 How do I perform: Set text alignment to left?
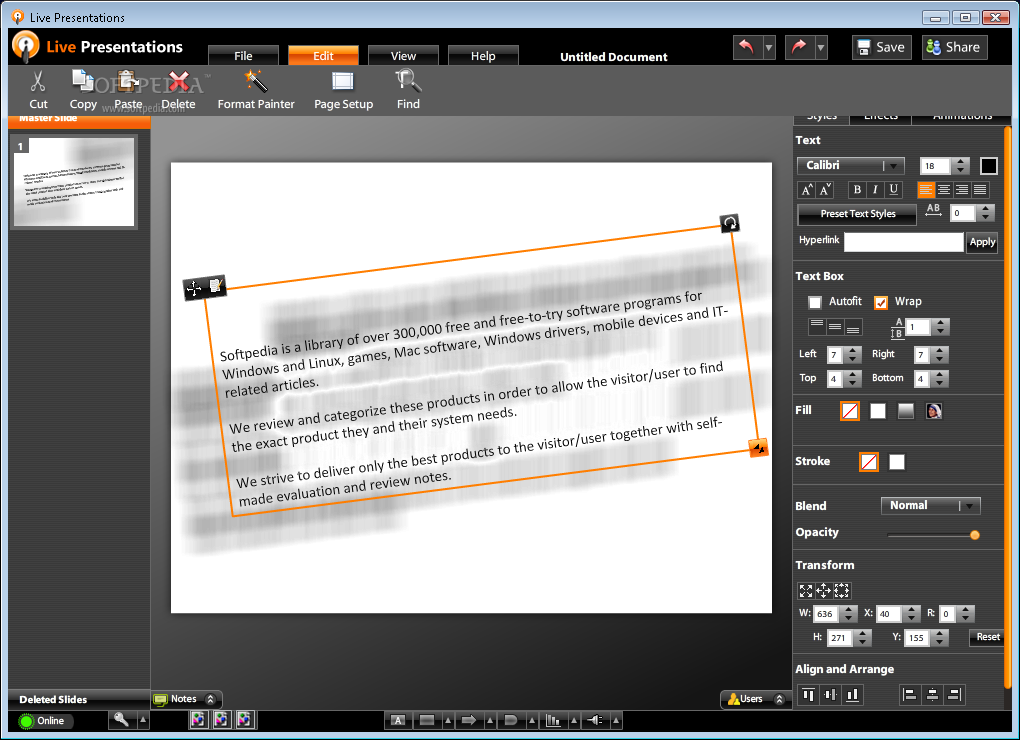coord(926,190)
